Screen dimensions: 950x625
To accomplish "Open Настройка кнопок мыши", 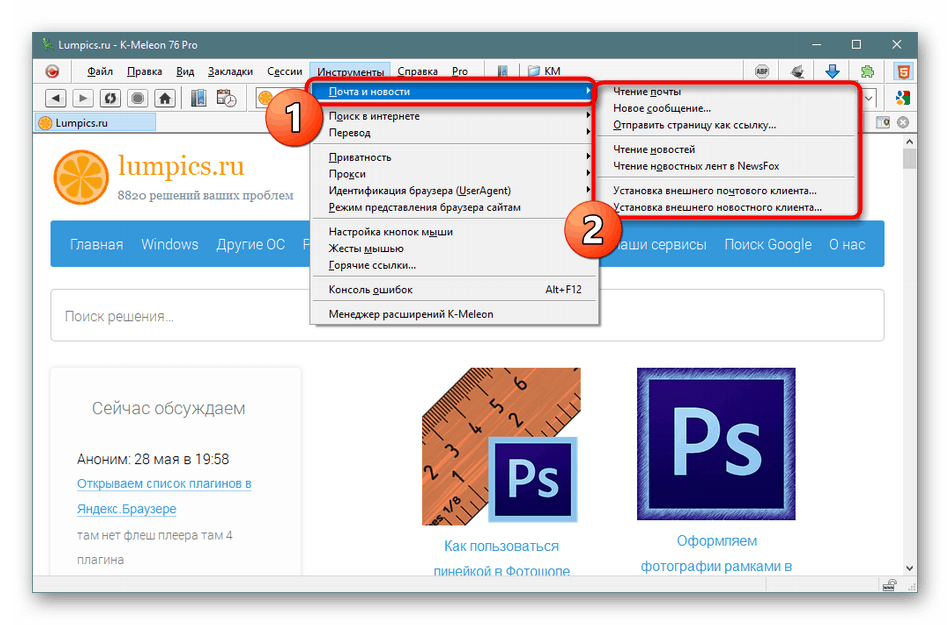I will (x=453, y=231).
